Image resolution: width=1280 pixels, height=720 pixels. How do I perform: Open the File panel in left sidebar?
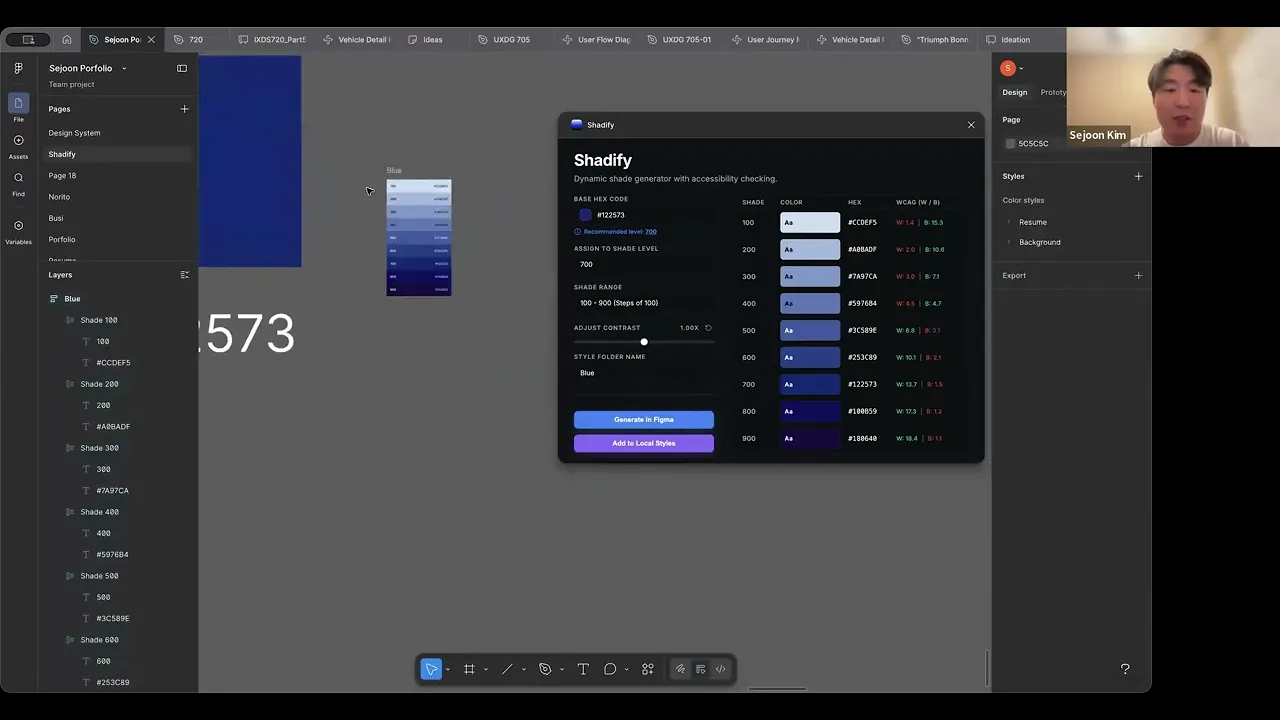tap(18, 108)
